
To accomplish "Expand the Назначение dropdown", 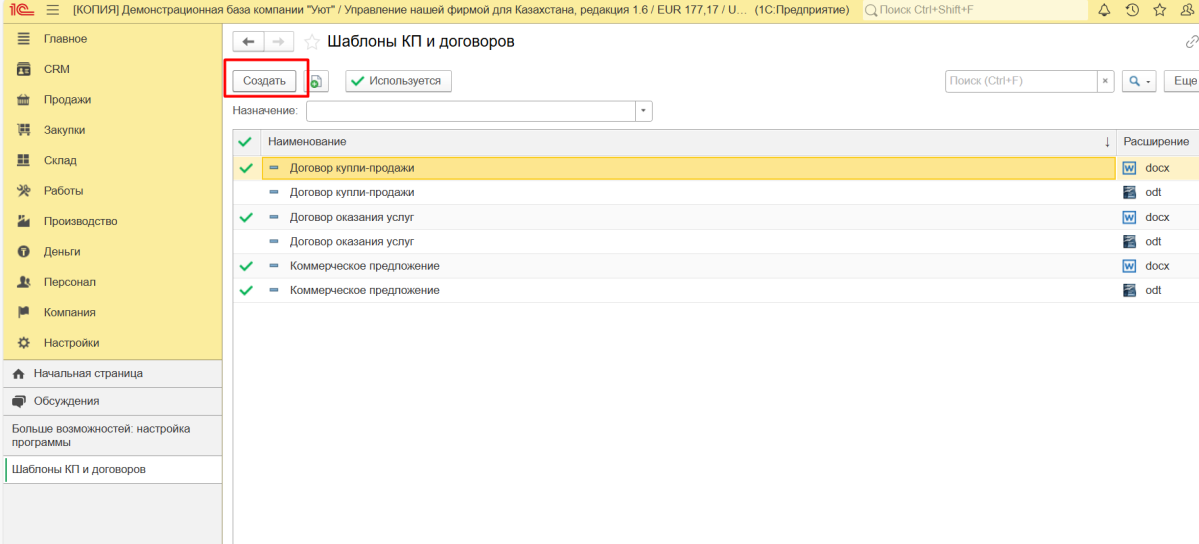I will pyautogui.click(x=644, y=111).
